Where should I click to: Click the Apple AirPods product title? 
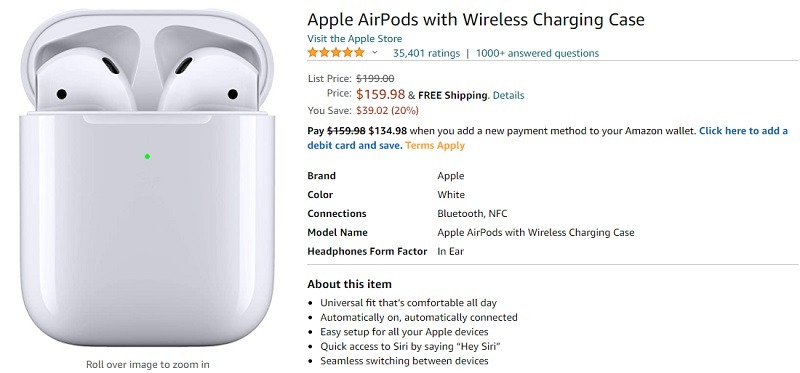pyautogui.click(x=476, y=20)
